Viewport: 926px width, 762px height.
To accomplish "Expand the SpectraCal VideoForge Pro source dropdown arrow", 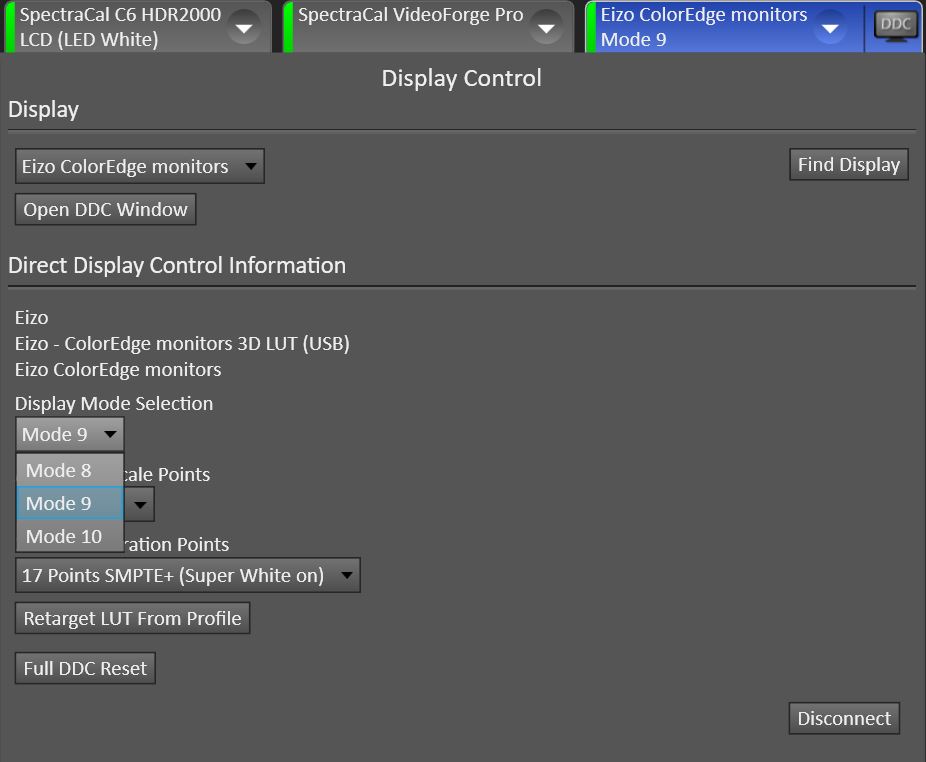I will pos(546,27).
